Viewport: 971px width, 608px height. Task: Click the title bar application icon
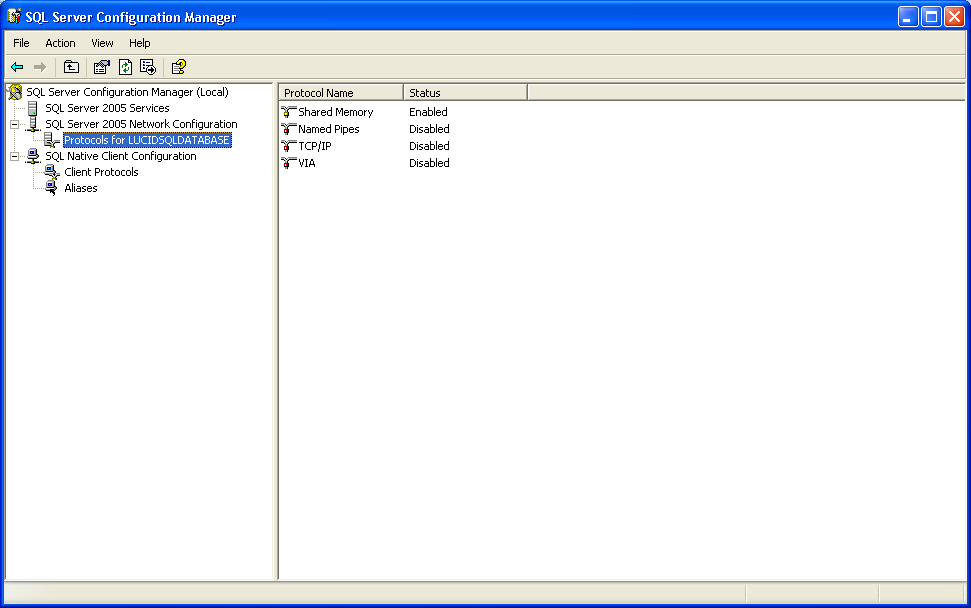[14, 17]
